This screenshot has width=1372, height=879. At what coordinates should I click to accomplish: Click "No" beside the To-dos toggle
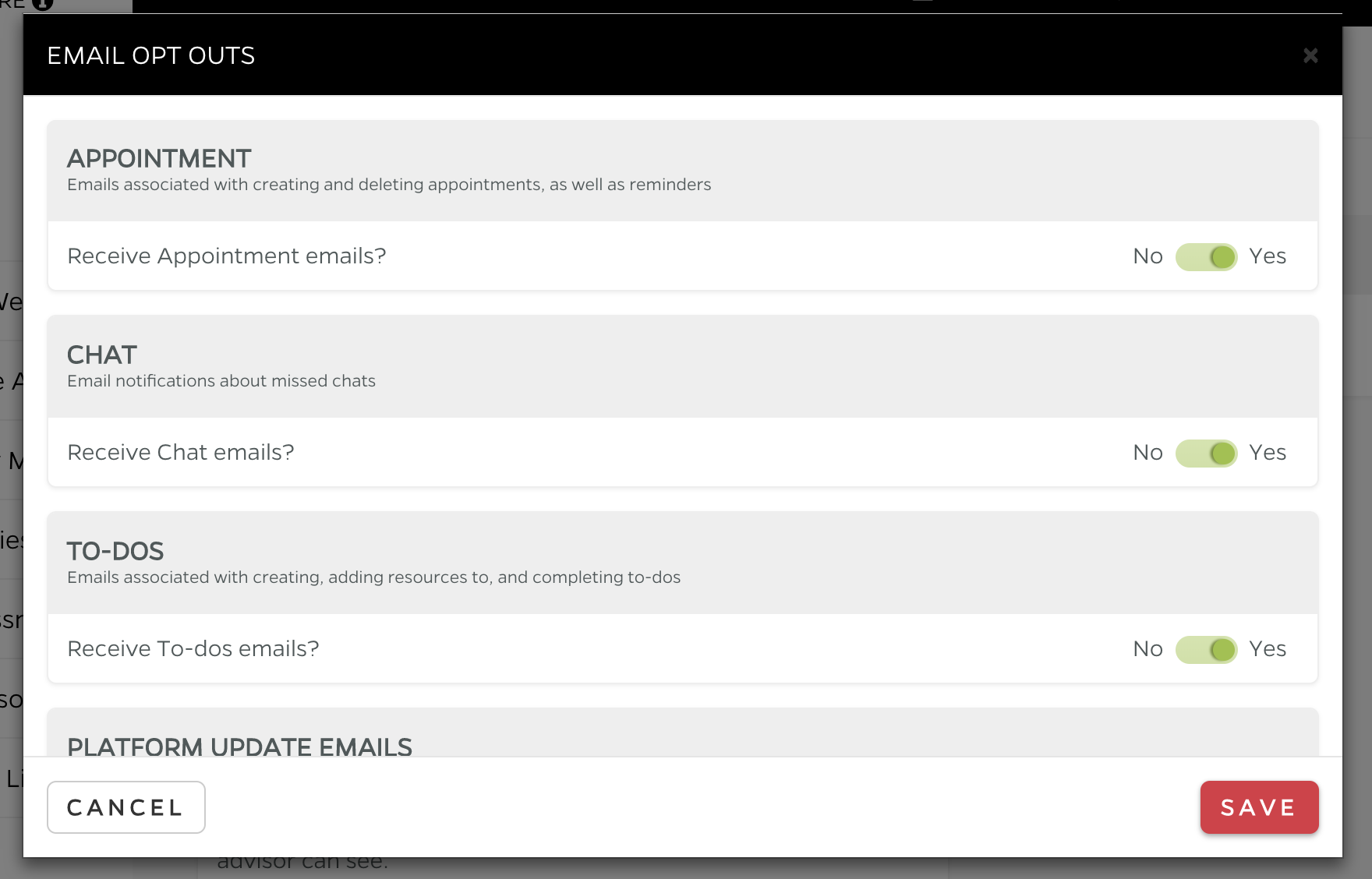[1147, 649]
